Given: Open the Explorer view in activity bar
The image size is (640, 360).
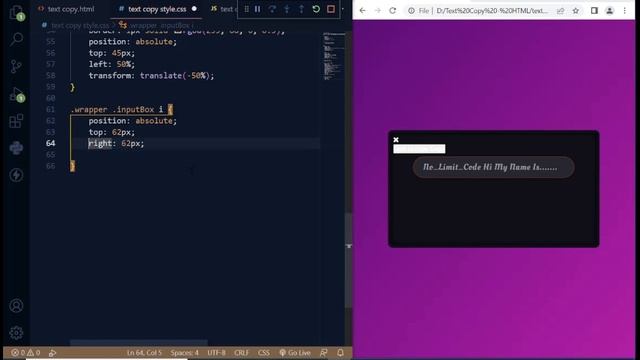Looking at the screenshot, I should 16,13.
